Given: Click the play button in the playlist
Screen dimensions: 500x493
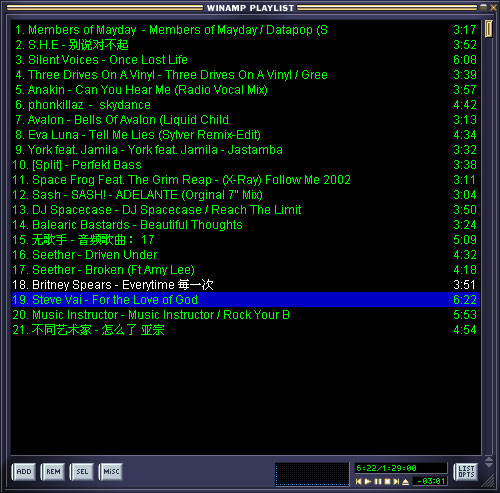Looking at the screenshot, I should [368, 481].
